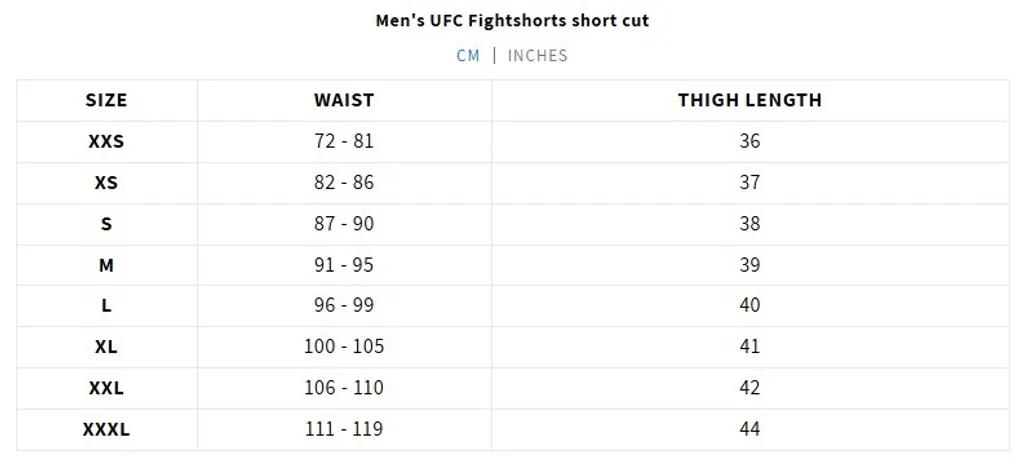Switch units to CM
Image resolution: width=1024 pixels, height=469 pixels.
coord(468,56)
